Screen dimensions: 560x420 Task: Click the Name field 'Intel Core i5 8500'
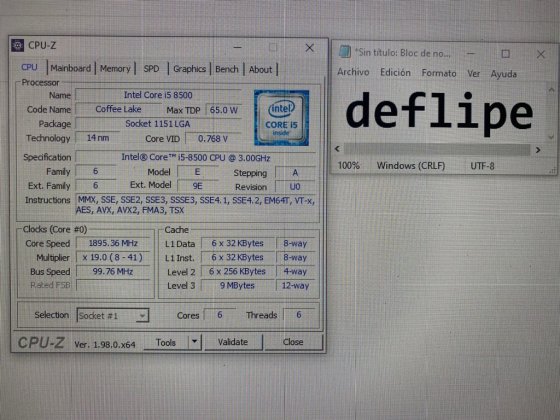pyautogui.click(x=158, y=95)
